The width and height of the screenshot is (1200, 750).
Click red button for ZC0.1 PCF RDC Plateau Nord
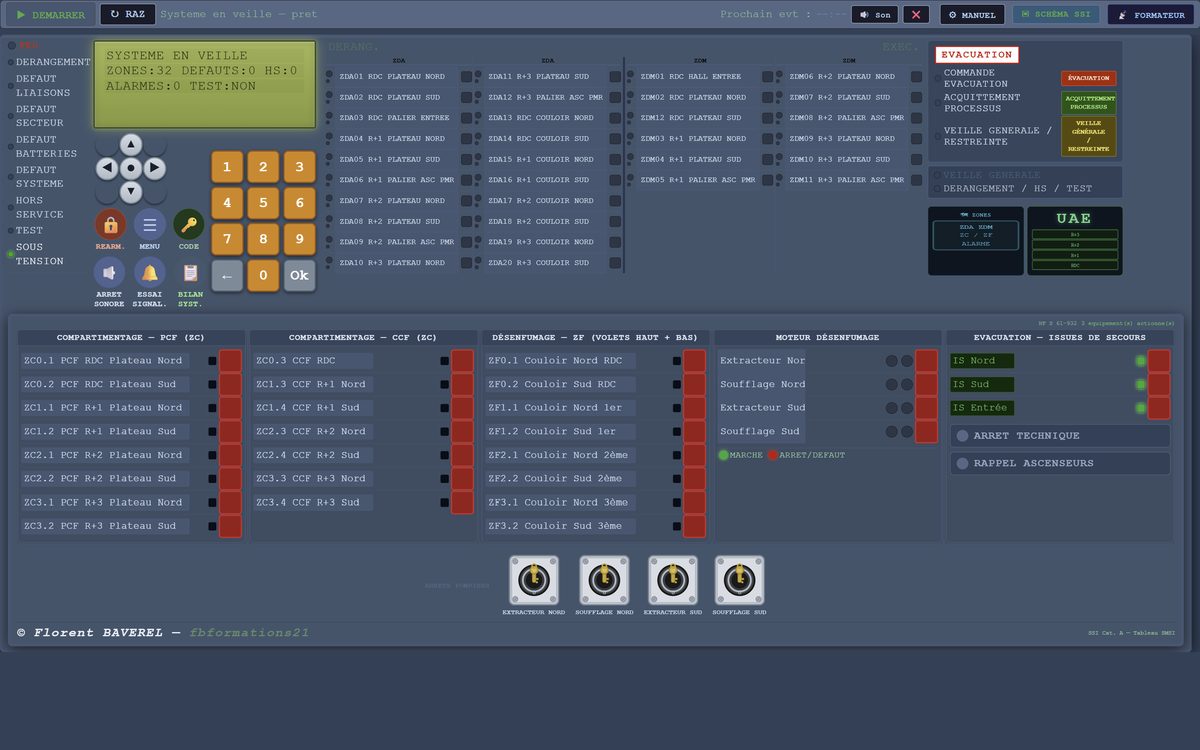coord(231,361)
